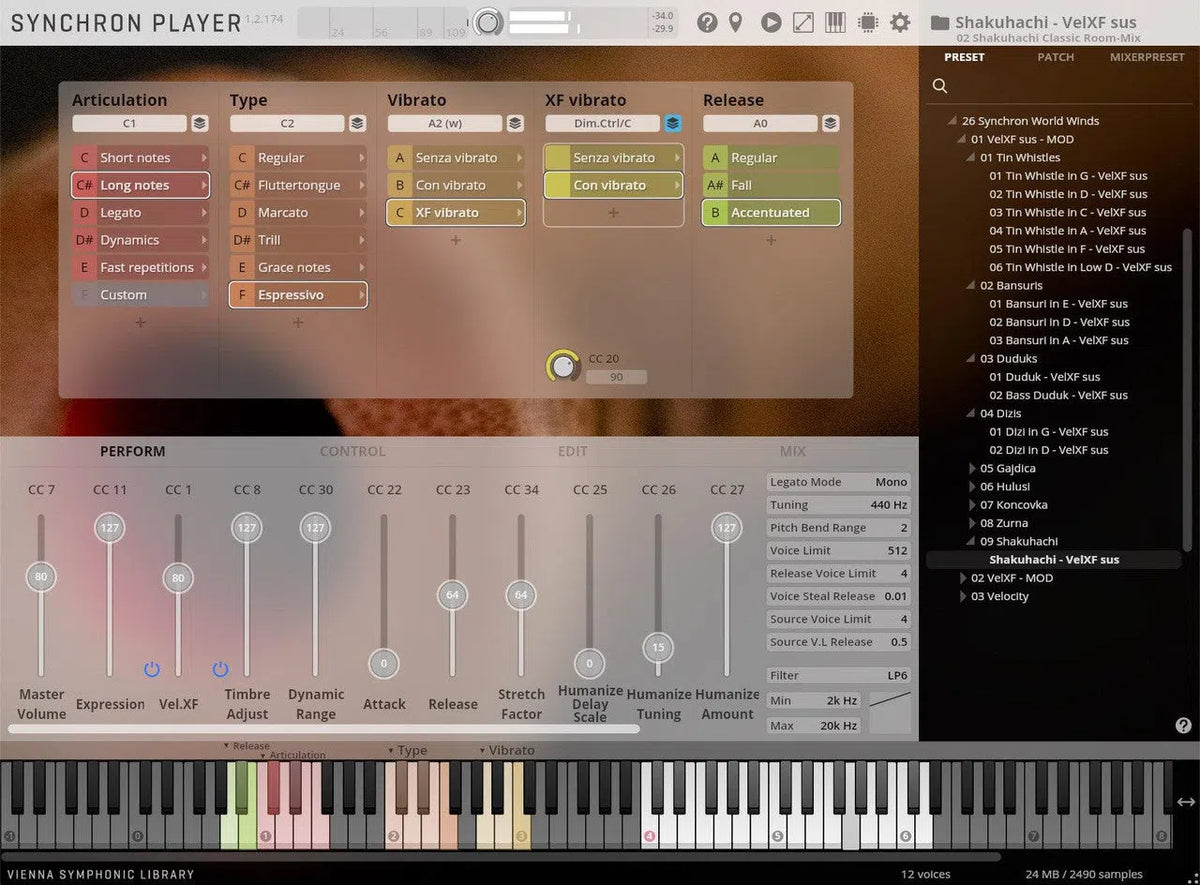Click the location pin icon
Image resolution: width=1200 pixels, height=885 pixels.
coord(736,22)
